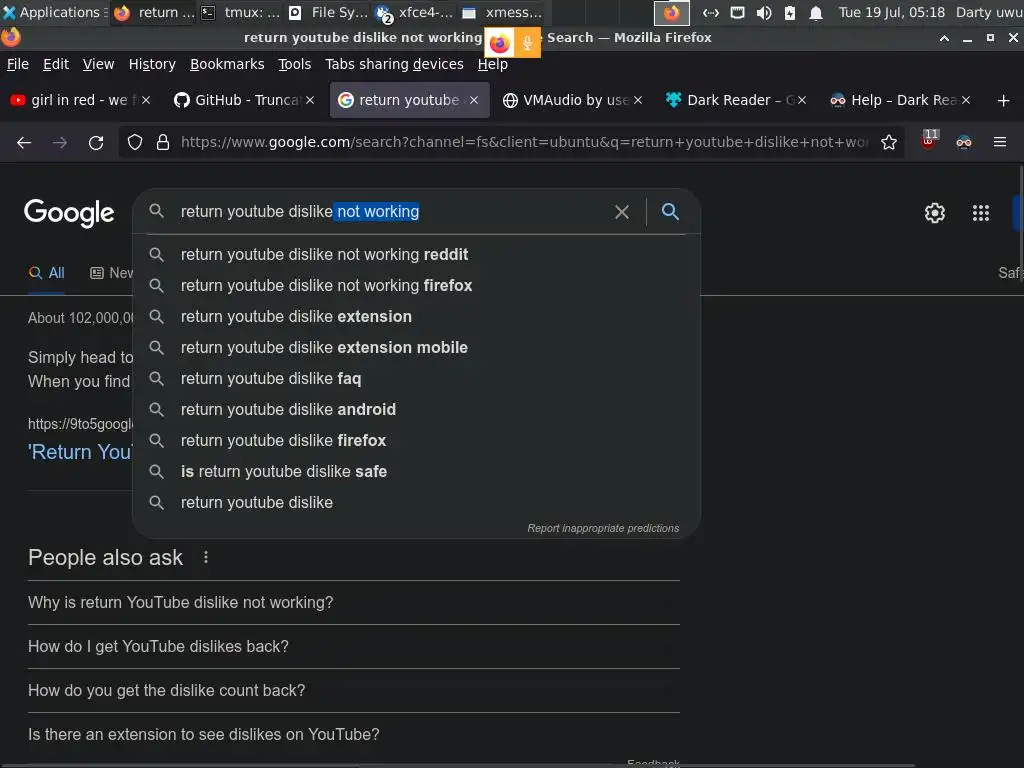
Task: Select suggestion 'return youtube dislike firefox'
Action: click(416, 440)
